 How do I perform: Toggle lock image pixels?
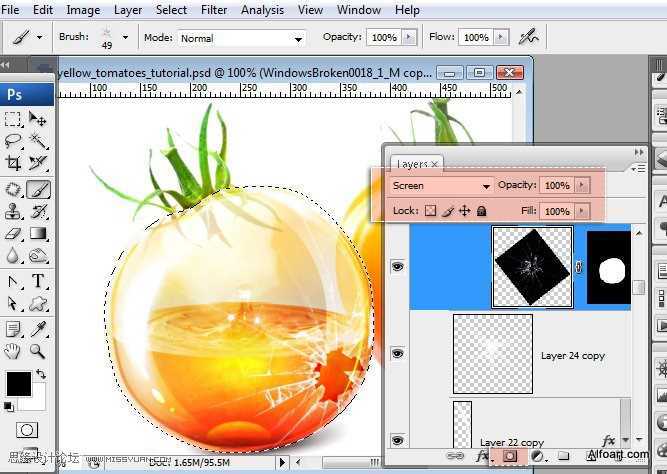pos(448,211)
